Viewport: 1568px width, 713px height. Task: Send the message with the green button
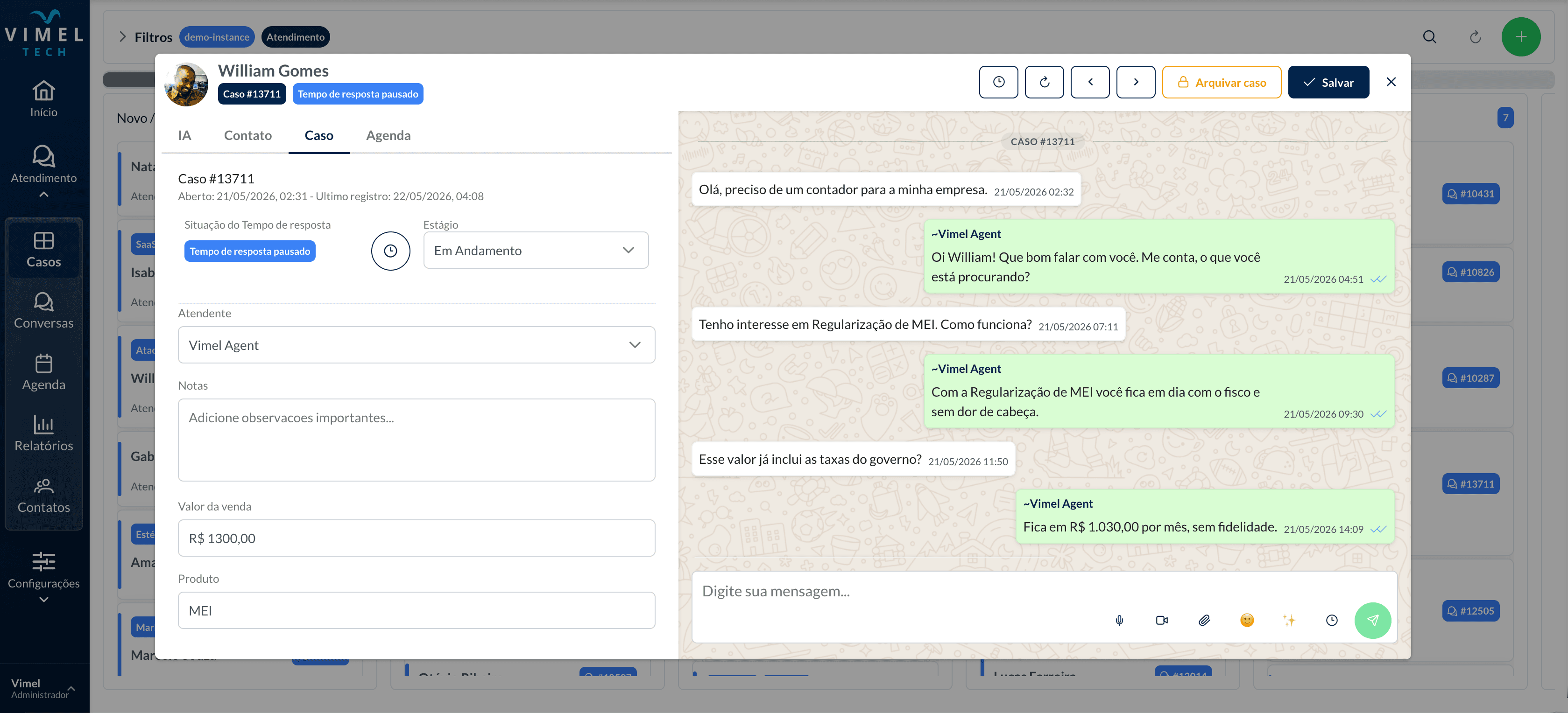(1373, 621)
